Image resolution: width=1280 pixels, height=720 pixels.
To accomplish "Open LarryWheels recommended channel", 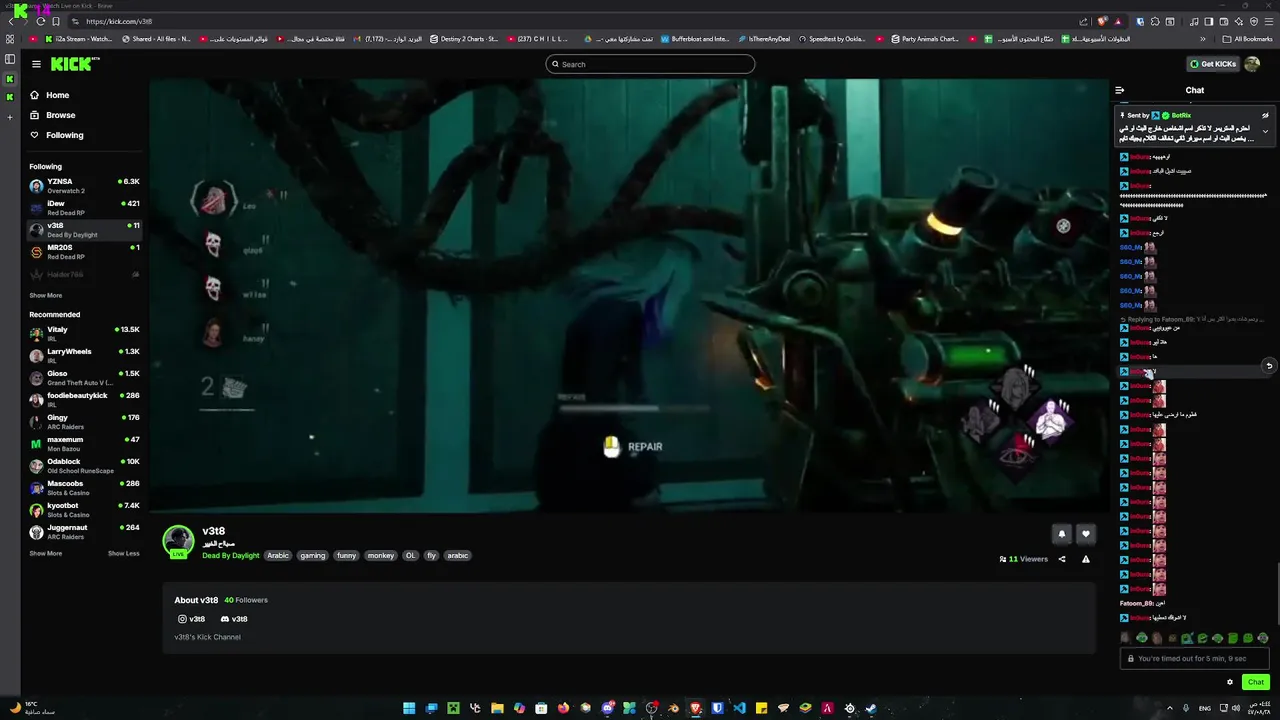I will [85, 356].
